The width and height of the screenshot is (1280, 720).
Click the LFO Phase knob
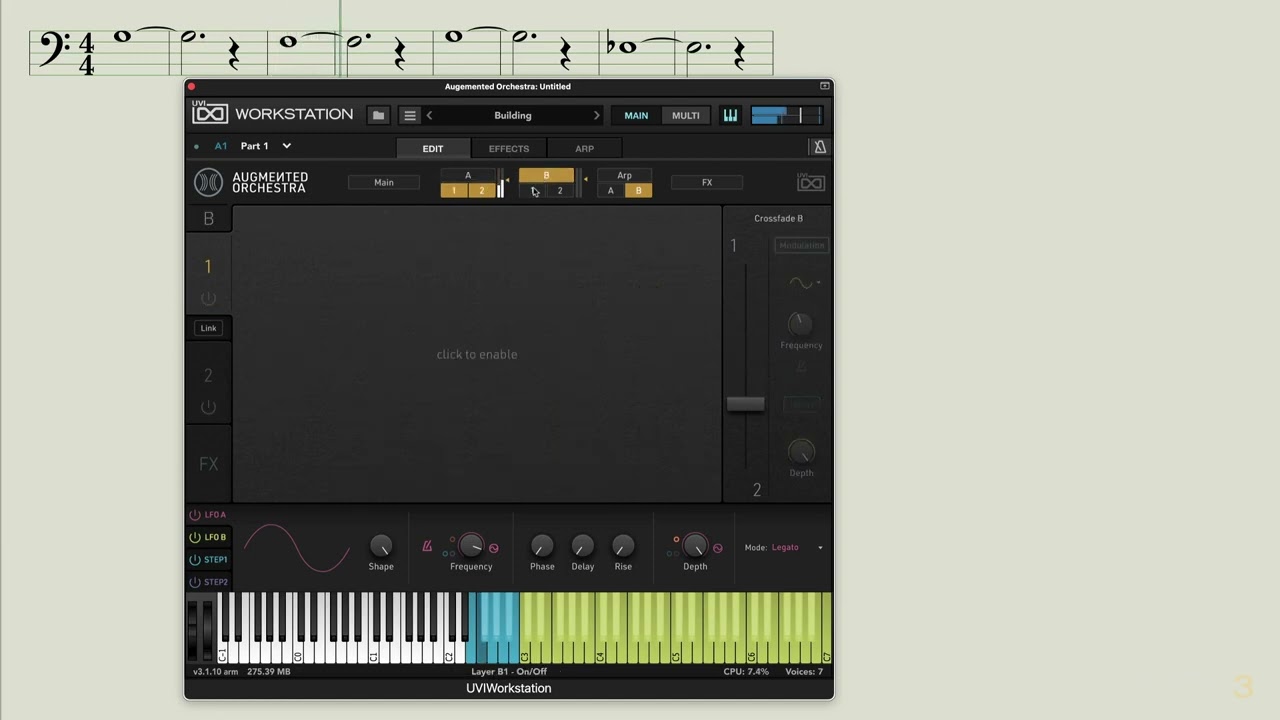542,545
